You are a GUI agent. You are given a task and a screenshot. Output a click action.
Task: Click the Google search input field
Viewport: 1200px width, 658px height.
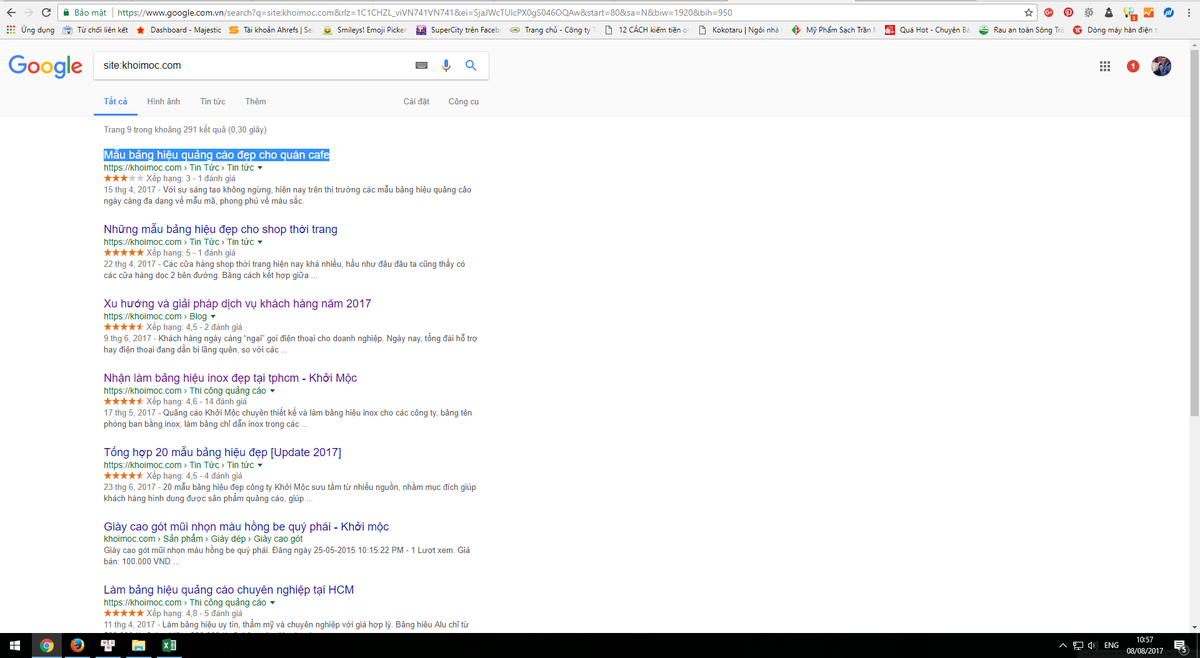255,66
